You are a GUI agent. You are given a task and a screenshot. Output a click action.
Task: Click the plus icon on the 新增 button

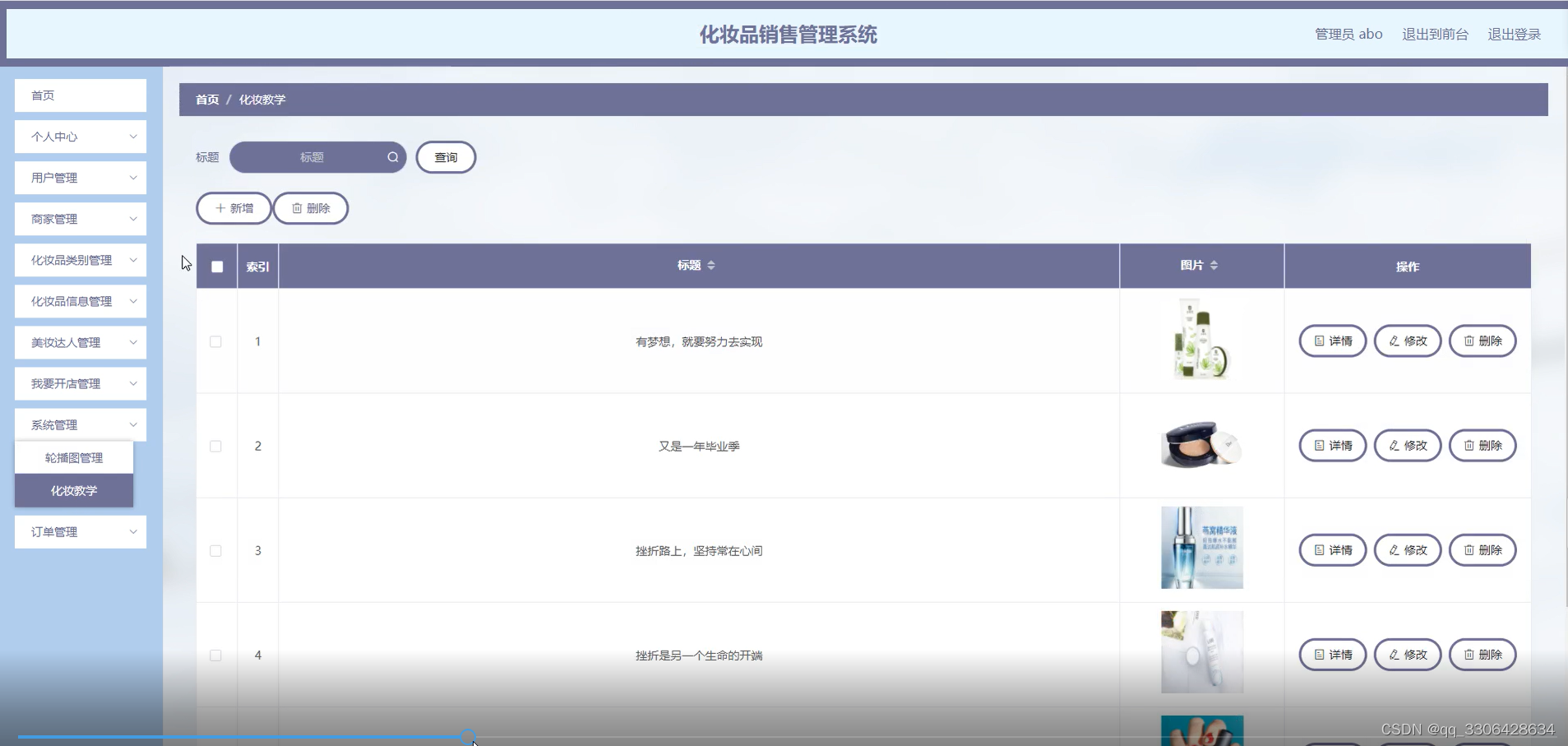220,208
